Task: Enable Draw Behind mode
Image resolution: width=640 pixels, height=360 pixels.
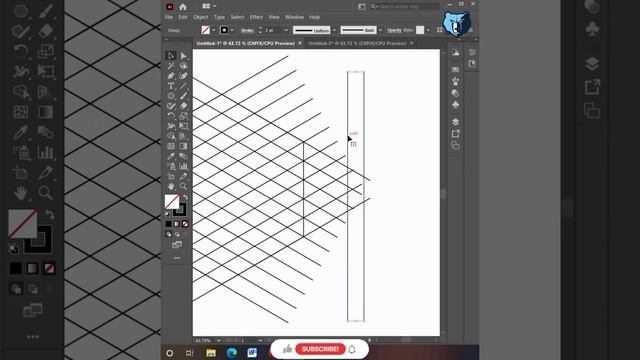Action: click(x=177, y=234)
